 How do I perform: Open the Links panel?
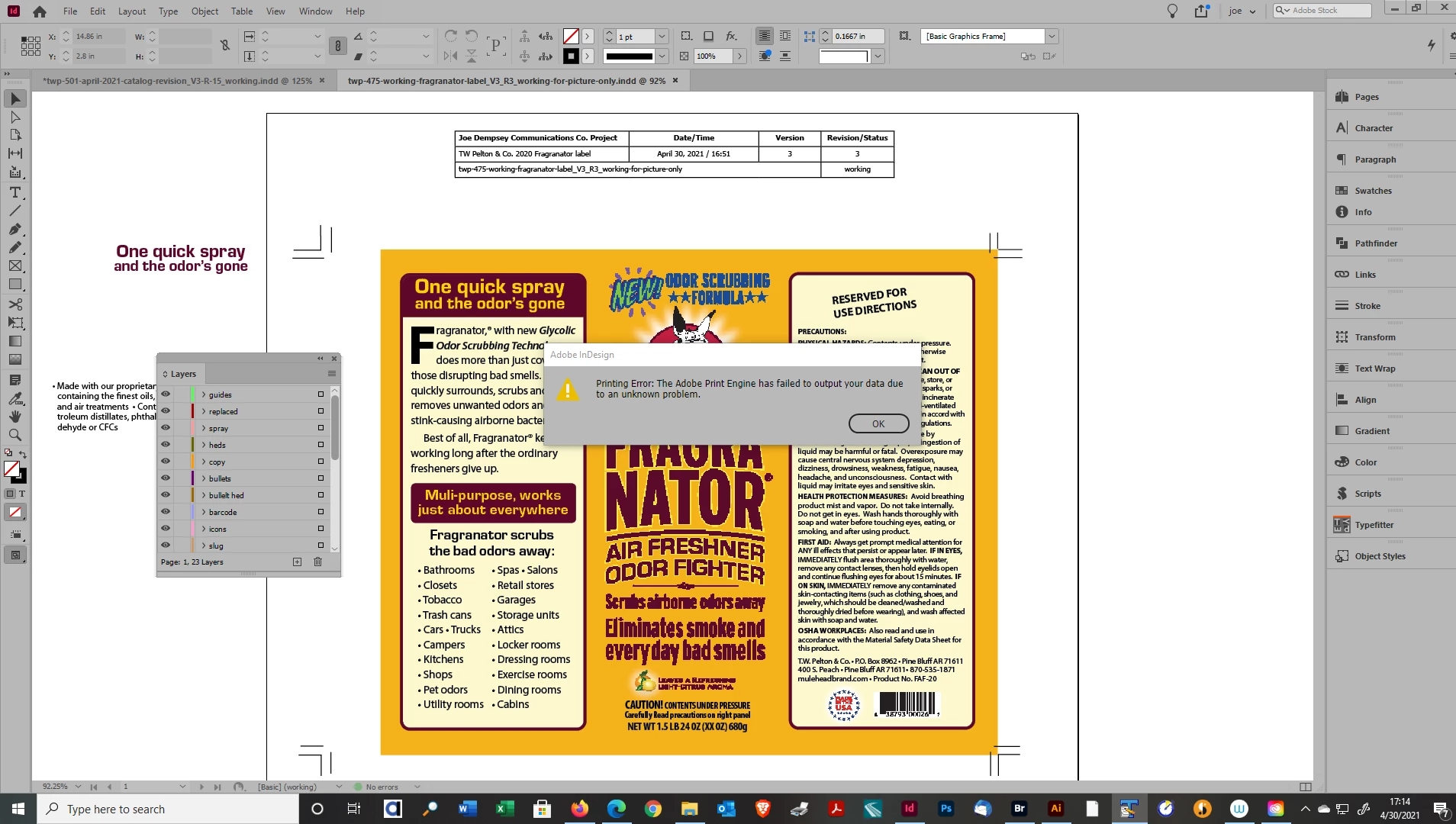pyautogui.click(x=1364, y=275)
